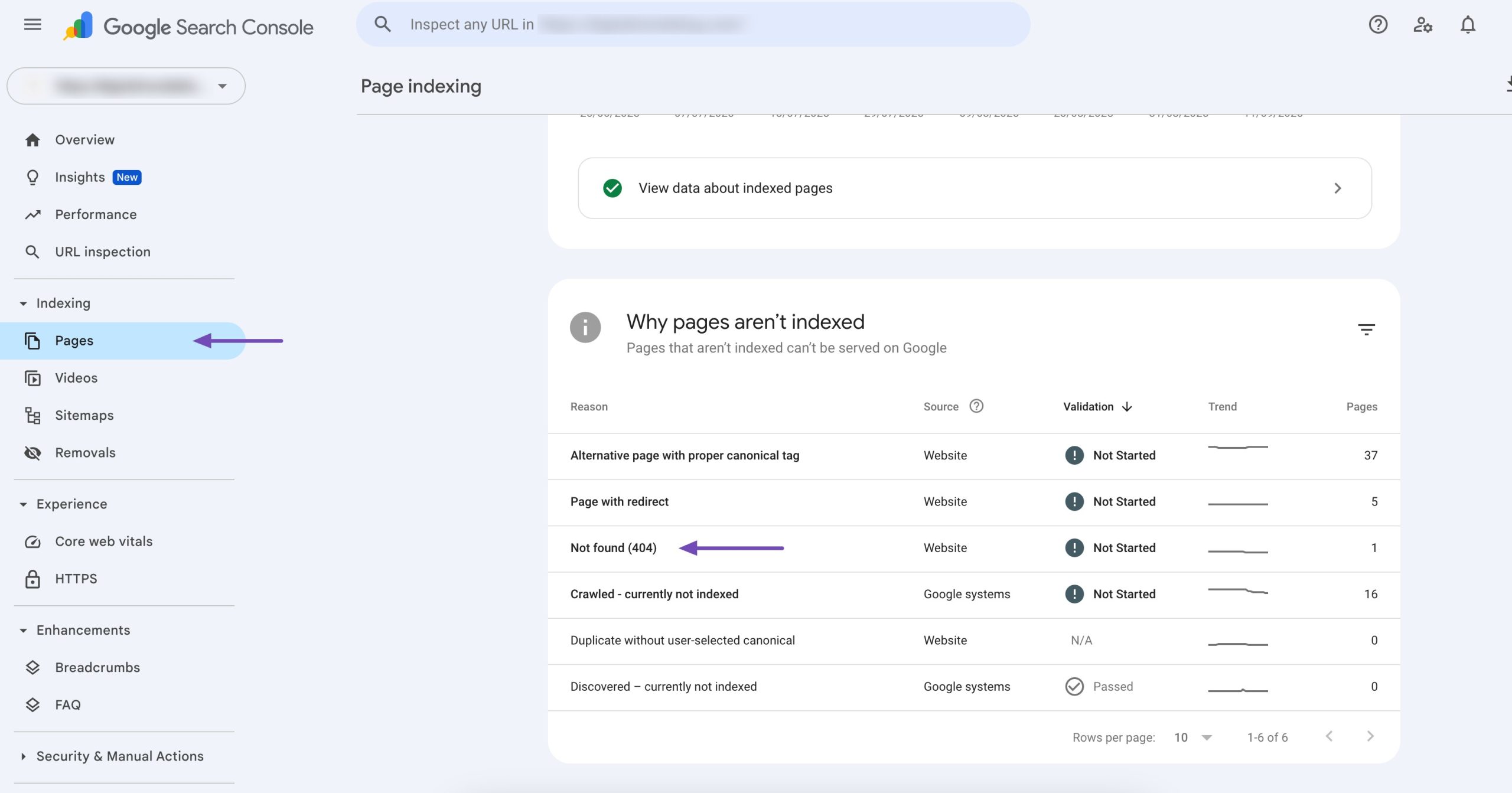Open notifications

[1468, 24]
